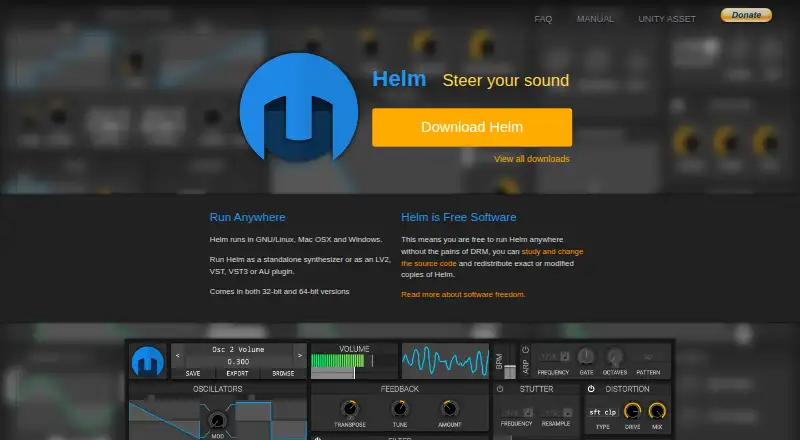Click 'Comes in both 32-bit and 64-bit versions' text
This screenshot has width=800, height=440.
coord(280,291)
